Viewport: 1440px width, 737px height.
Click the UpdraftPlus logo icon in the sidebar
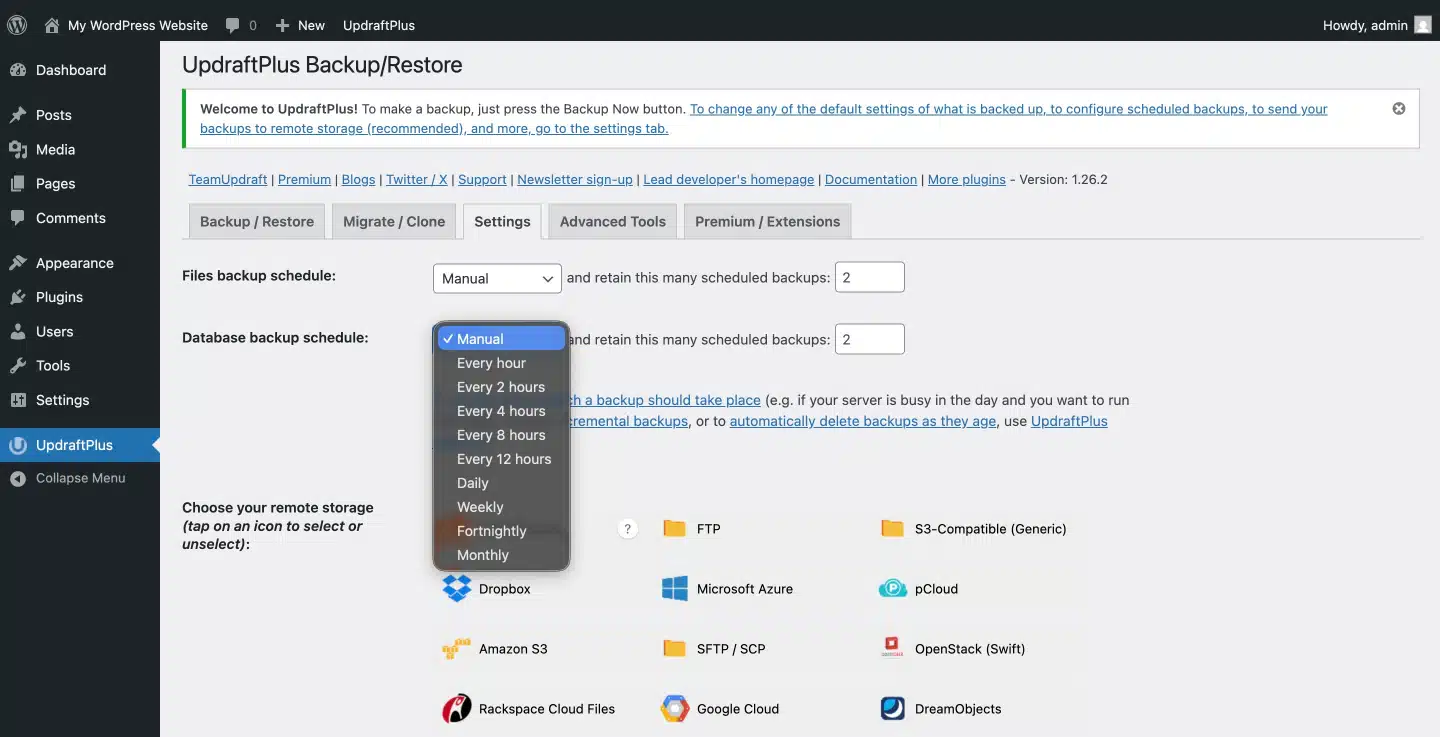pos(18,445)
